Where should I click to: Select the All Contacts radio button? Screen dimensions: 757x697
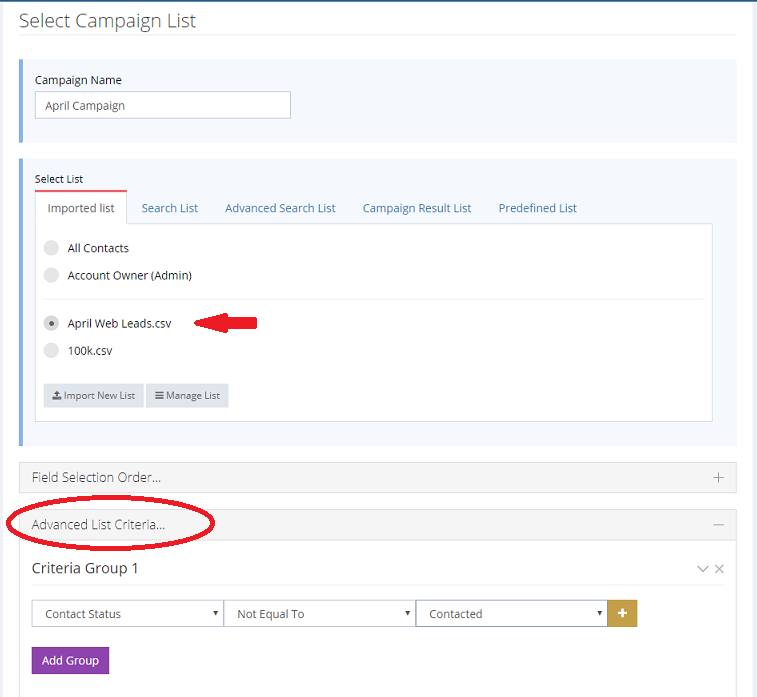pyautogui.click(x=52, y=248)
